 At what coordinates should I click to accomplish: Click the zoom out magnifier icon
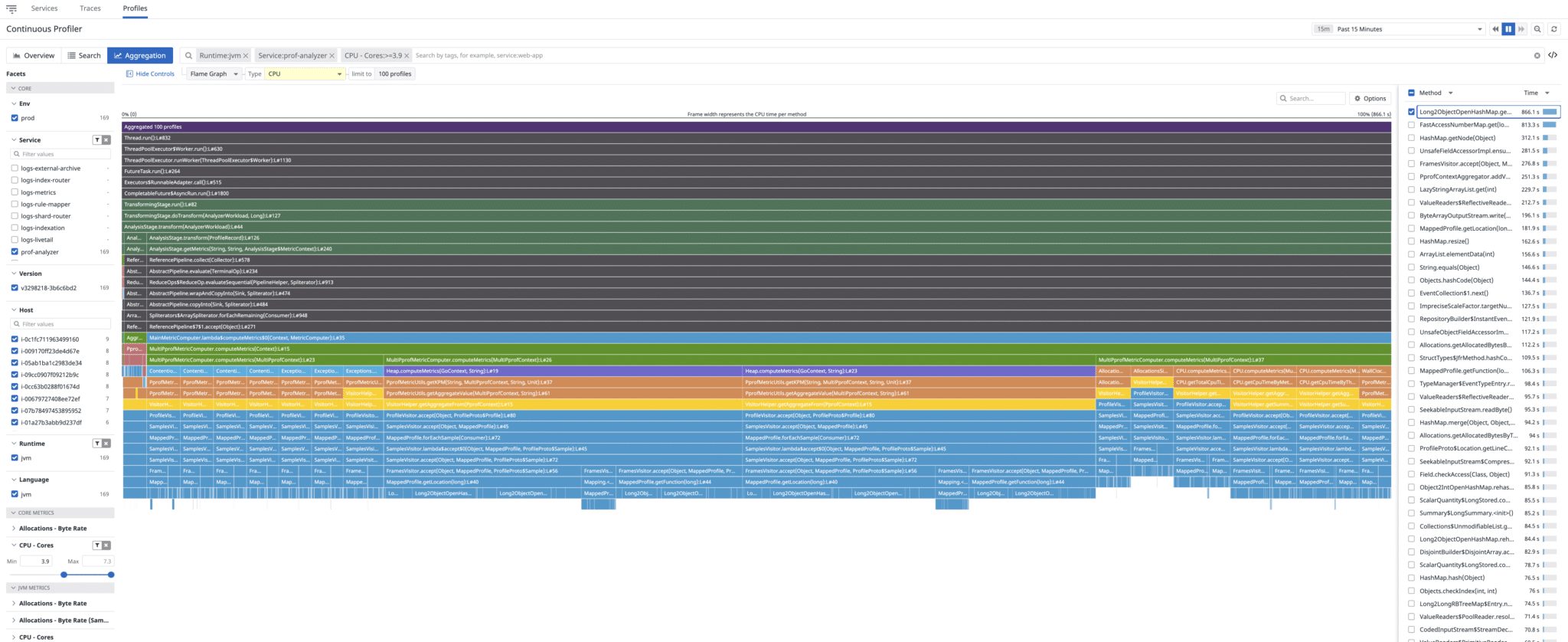point(1537,29)
